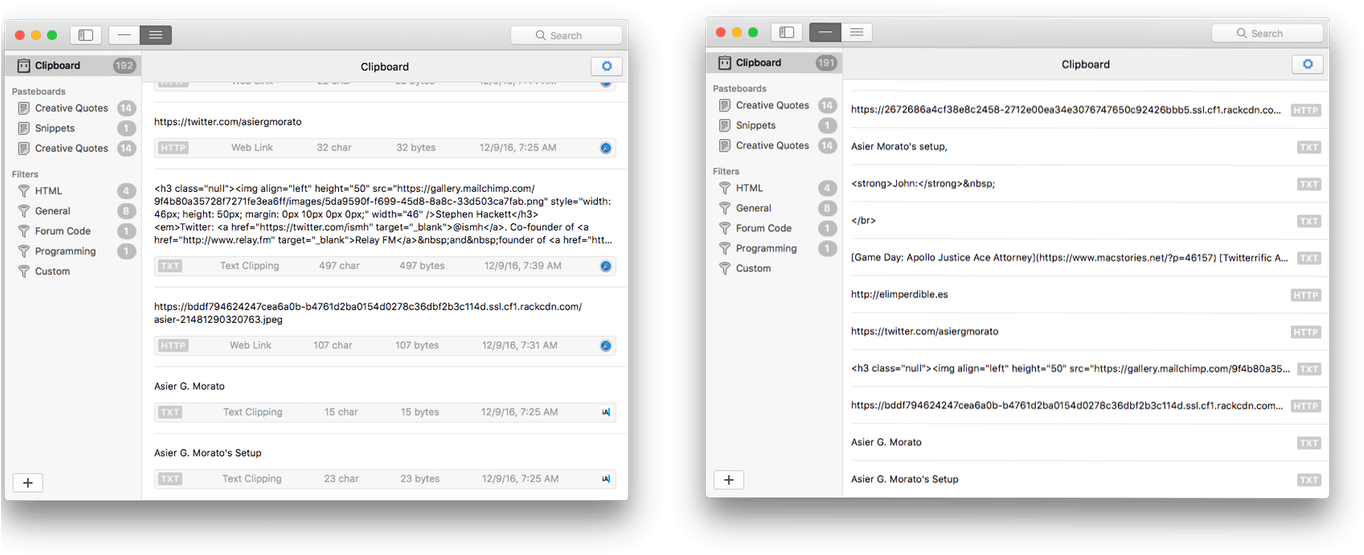Open gear settings button in right window
The width and height of the screenshot is (1364, 555).
point(1307,64)
